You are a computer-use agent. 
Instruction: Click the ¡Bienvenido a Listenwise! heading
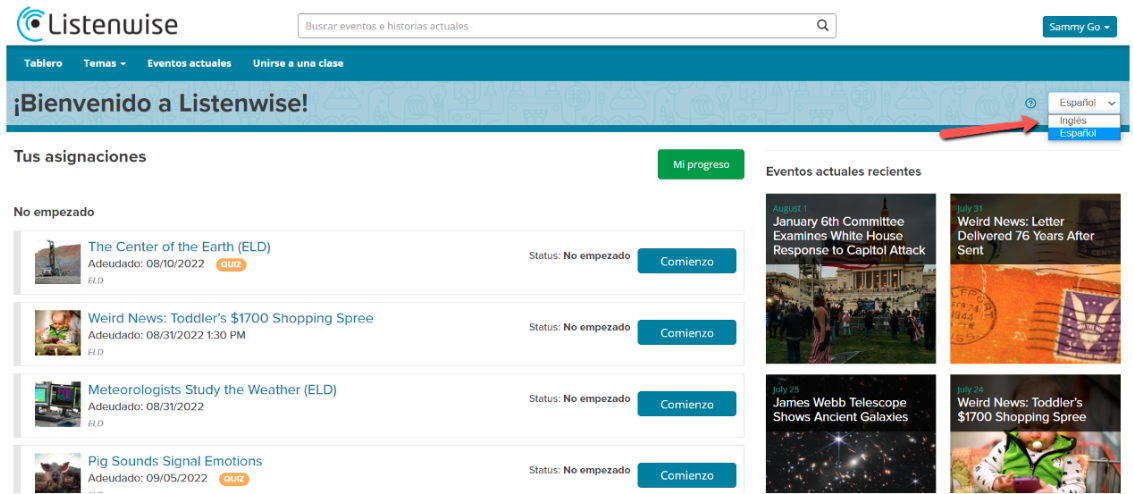160,104
